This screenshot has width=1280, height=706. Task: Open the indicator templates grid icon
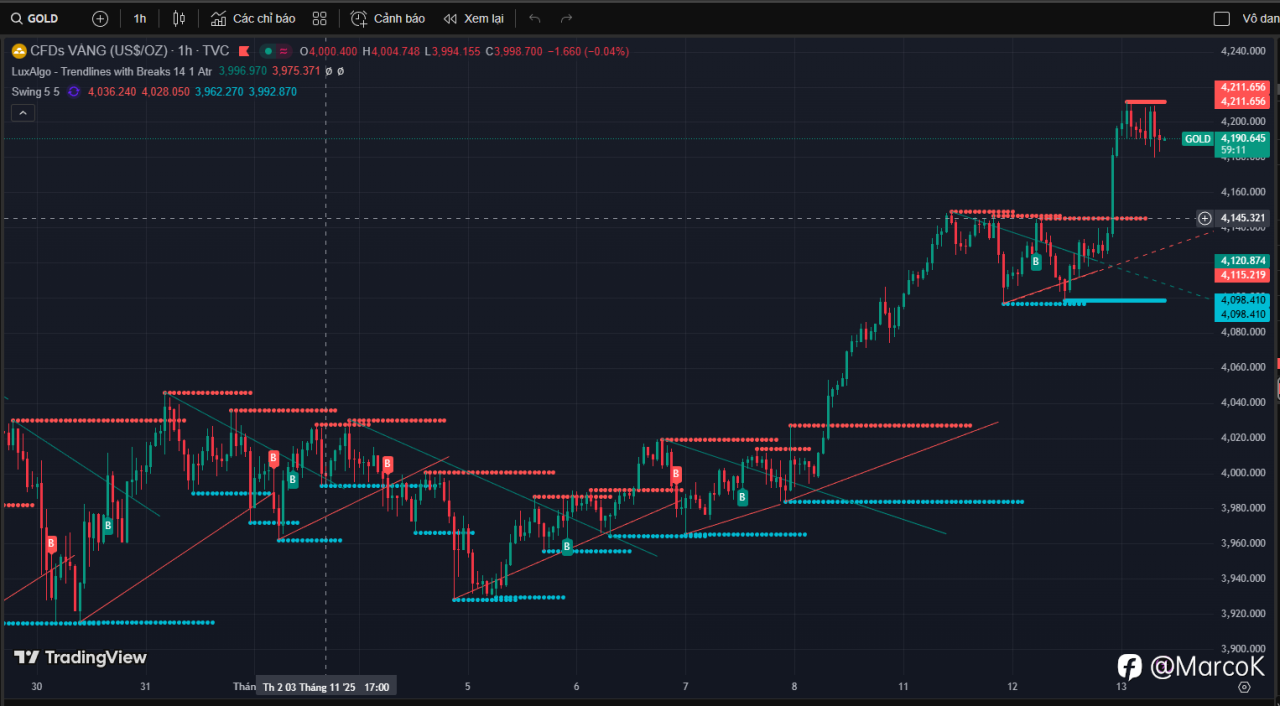click(319, 18)
